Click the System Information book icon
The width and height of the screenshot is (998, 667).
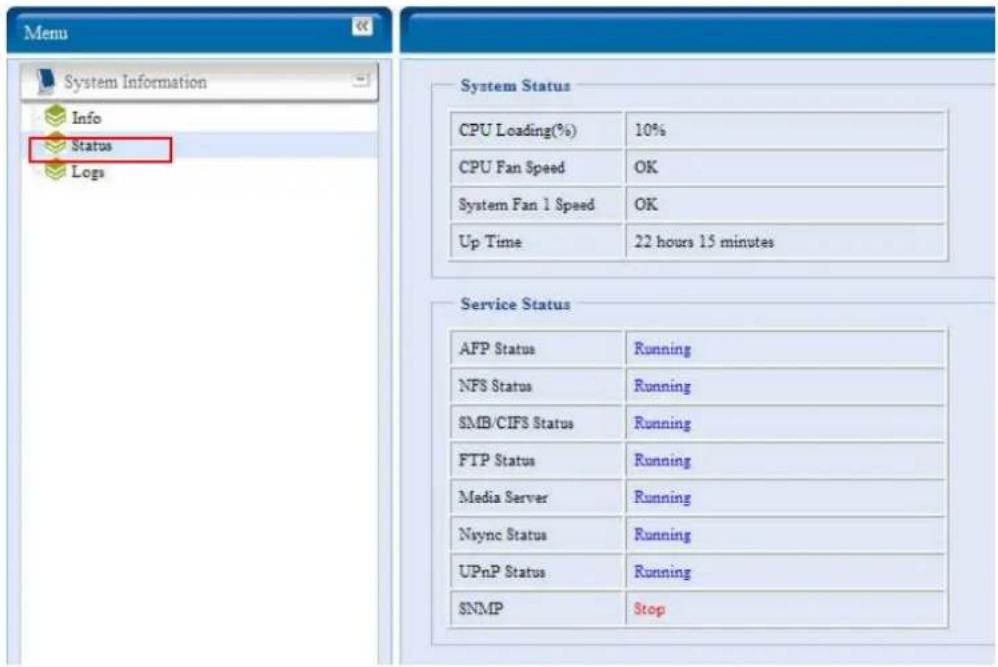pyautogui.click(x=46, y=81)
